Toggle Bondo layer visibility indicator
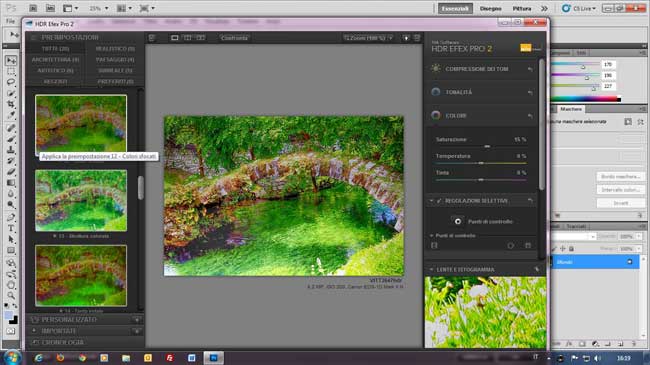Viewport: 650px width, 365px height. pyautogui.click(x=630, y=262)
